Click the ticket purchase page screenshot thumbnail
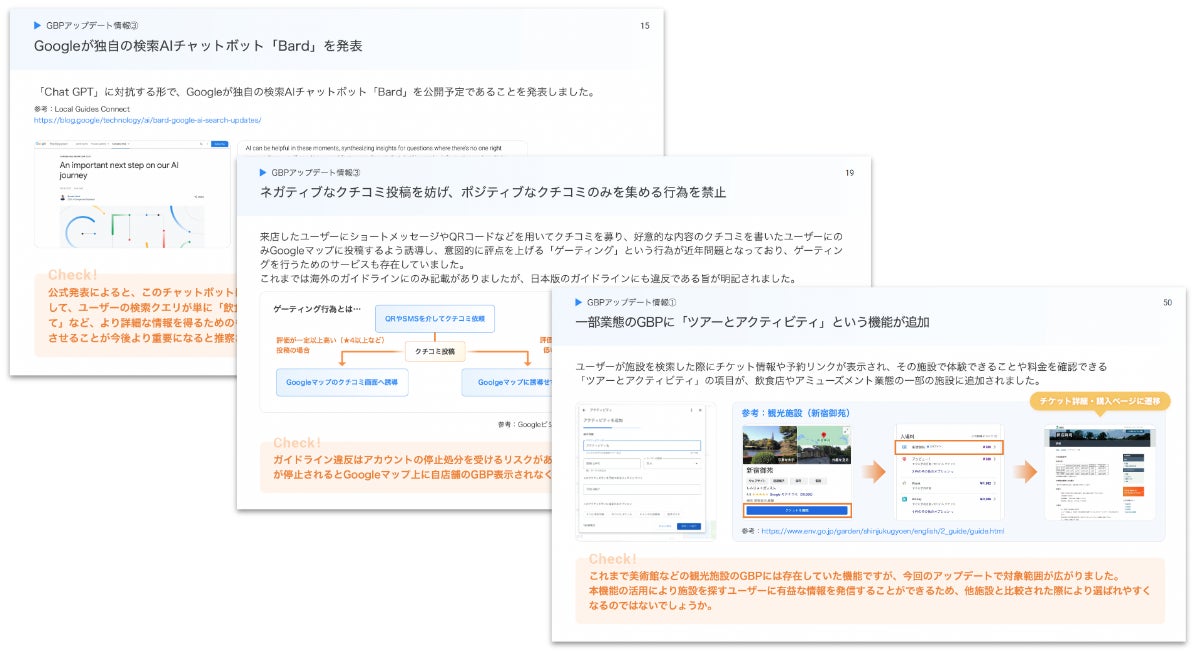 [1100, 474]
